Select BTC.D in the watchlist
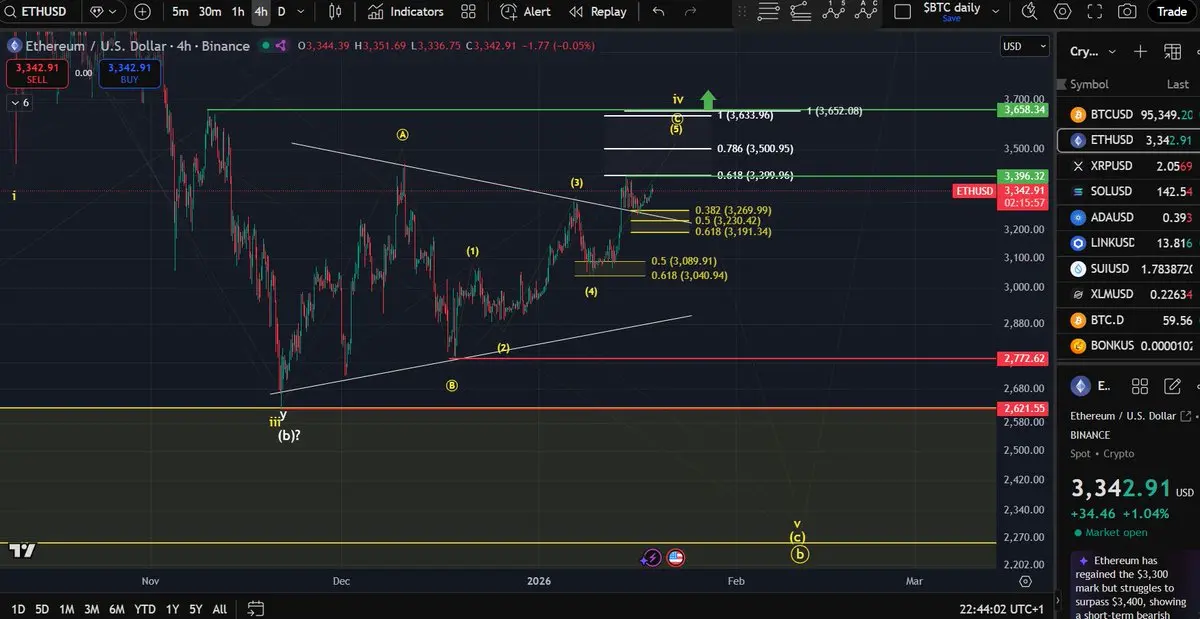Image resolution: width=1200 pixels, height=619 pixels. coord(1129,320)
